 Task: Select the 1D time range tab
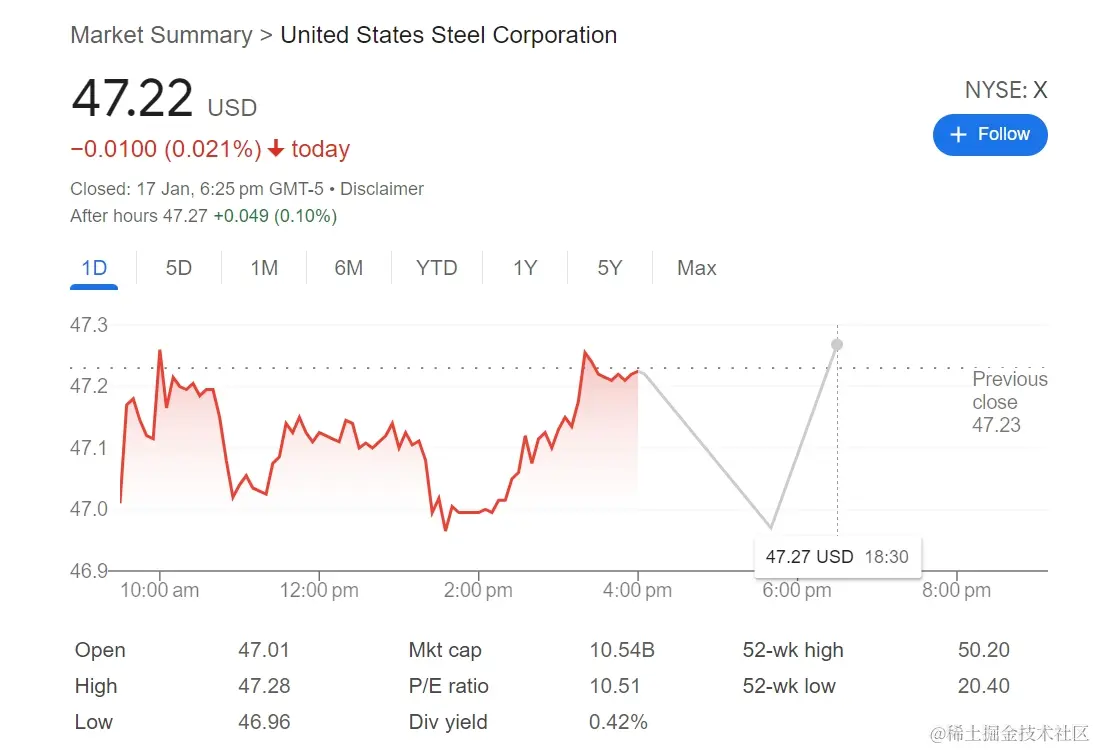click(94, 268)
